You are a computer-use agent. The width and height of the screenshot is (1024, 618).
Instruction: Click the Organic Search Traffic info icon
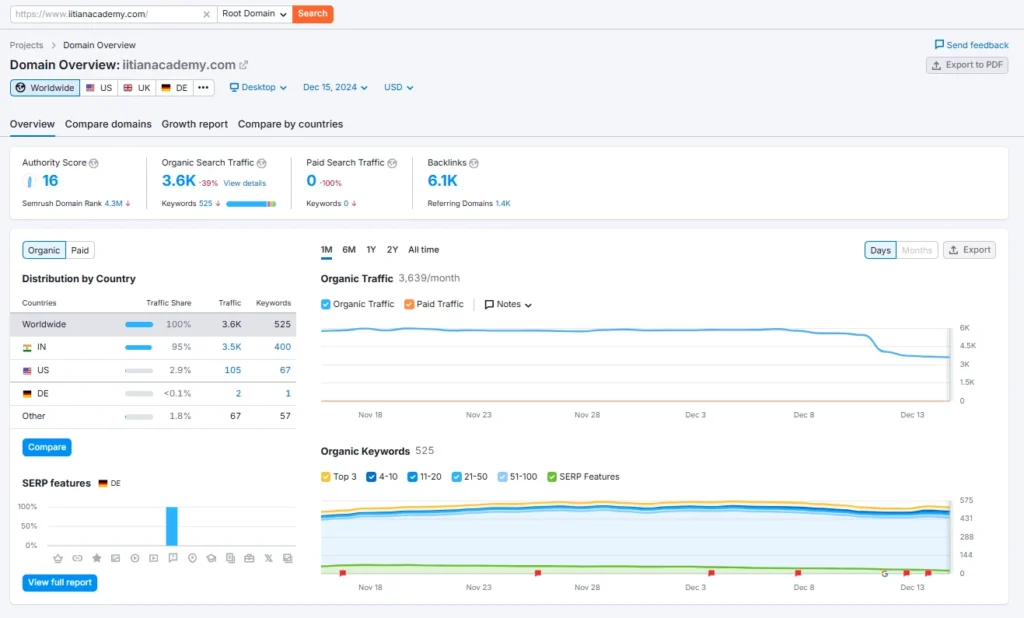coord(261,163)
